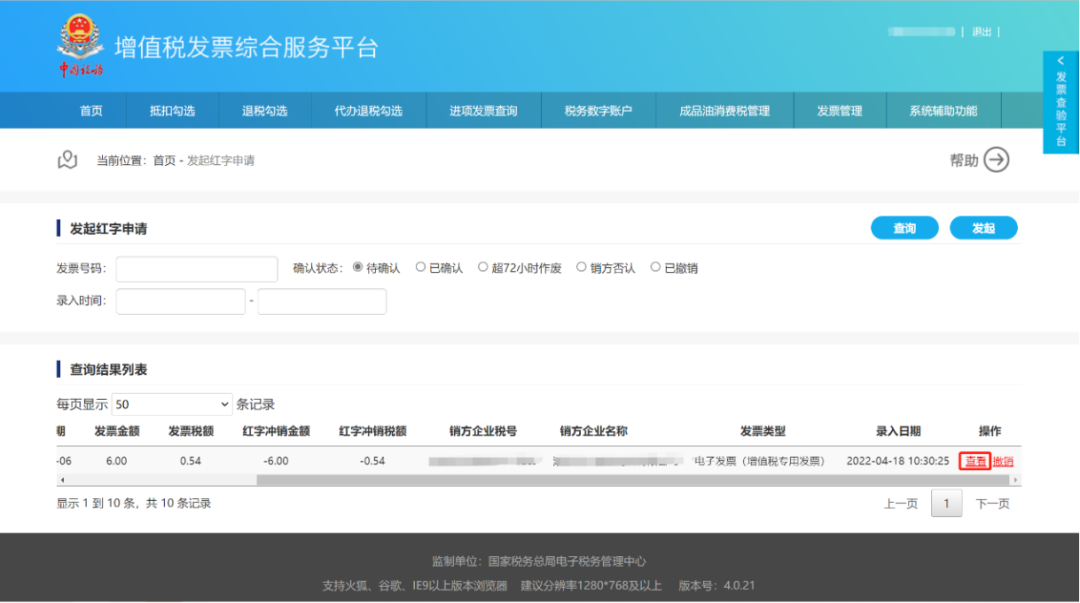Viewport: 1080px width, 603px height.
Task: Click the 撤销 link in the result row
Action: [x=1003, y=461]
